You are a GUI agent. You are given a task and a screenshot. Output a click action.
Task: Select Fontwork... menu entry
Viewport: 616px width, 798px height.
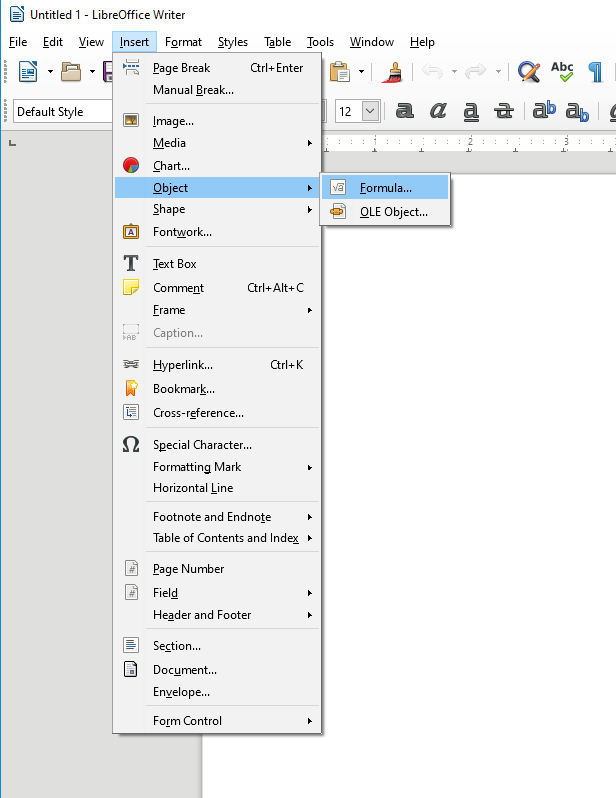pos(217,232)
